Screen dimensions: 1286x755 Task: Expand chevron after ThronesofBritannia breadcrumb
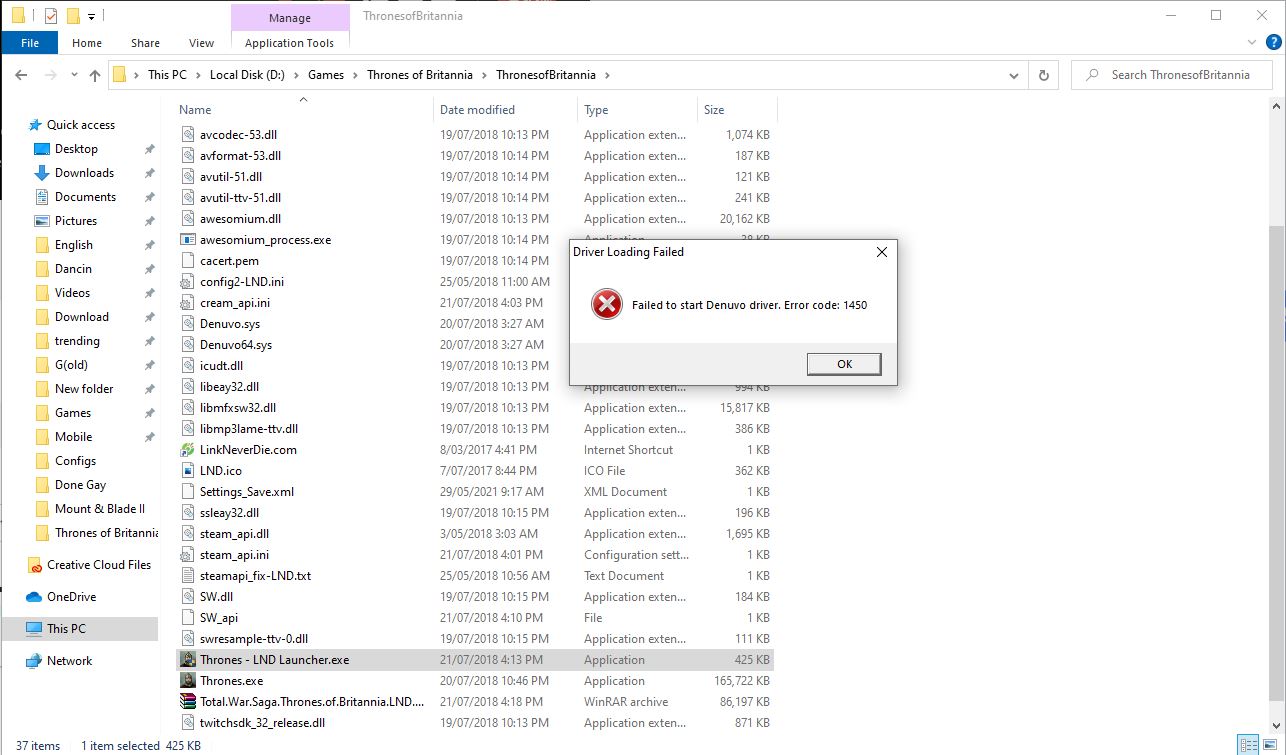tap(607, 75)
